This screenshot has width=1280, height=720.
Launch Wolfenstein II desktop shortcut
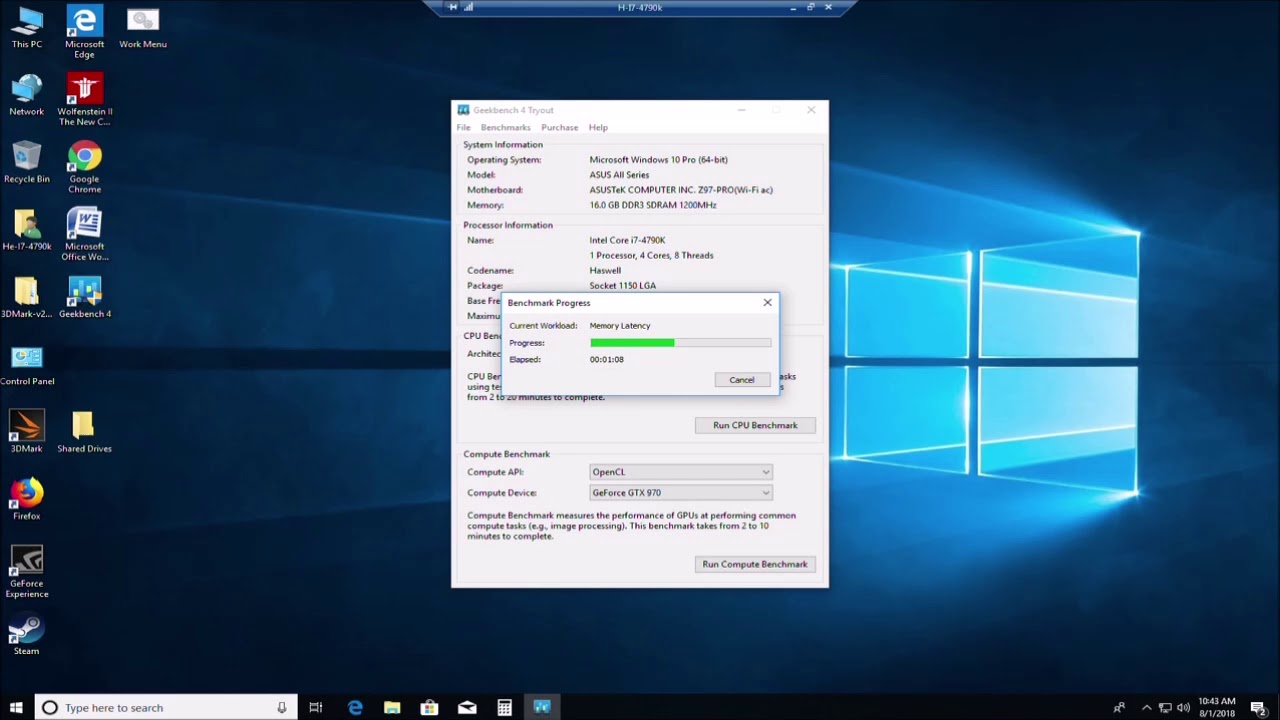click(x=84, y=100)
